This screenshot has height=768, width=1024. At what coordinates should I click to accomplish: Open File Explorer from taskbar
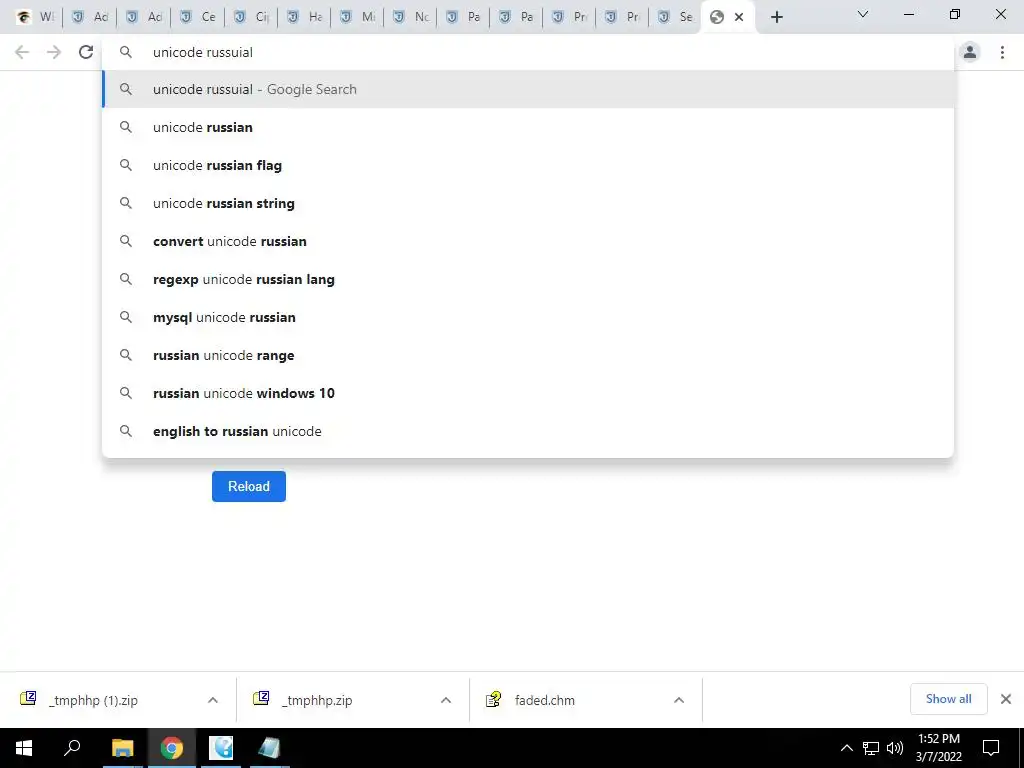(122, 748)
